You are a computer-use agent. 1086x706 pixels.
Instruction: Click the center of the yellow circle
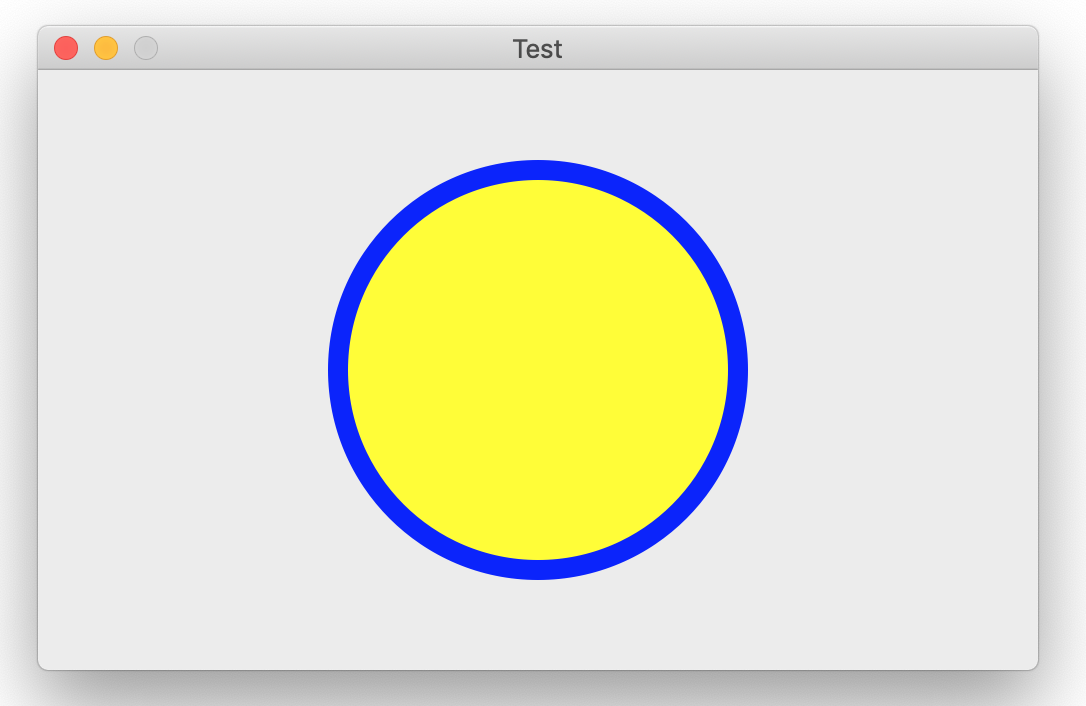tap(538, 370)
